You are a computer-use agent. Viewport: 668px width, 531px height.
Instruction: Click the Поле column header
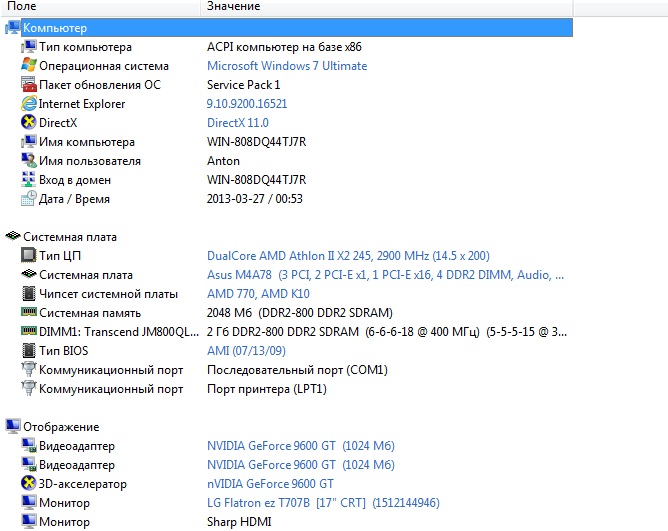(22, 7)
